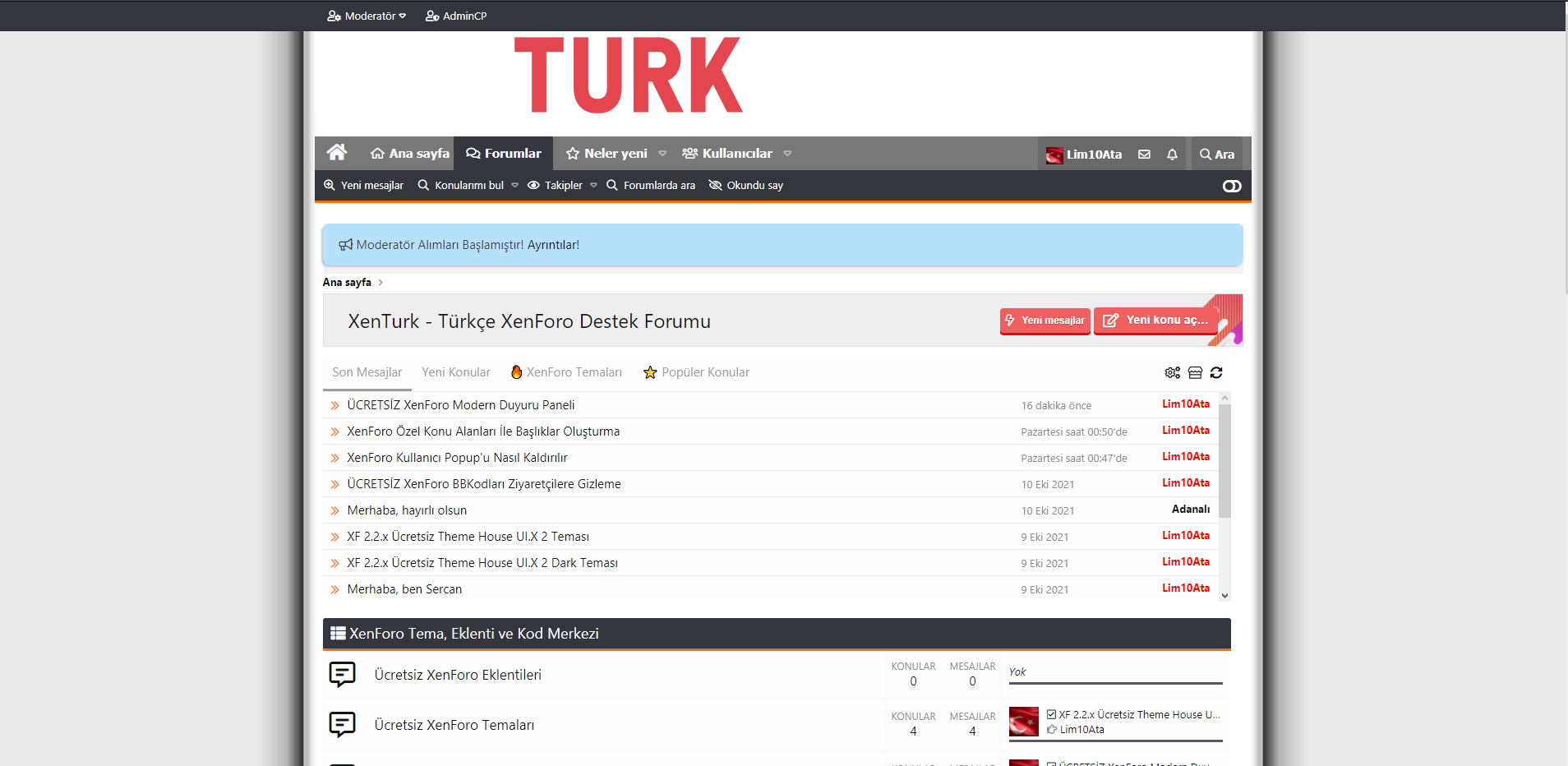
Task: Open the gears settings icon in the widget
Action: (1172, 373)
